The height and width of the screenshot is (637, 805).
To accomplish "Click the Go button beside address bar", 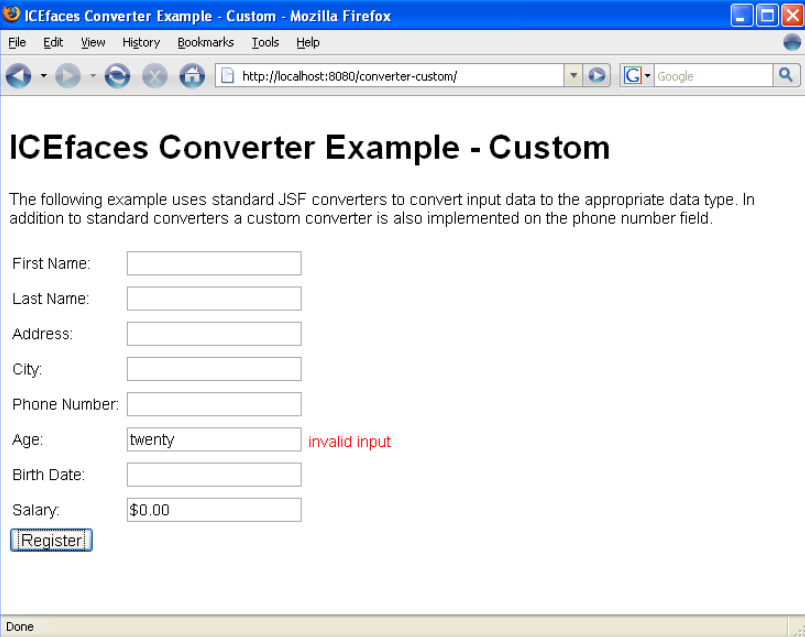I will click(x=597, y=76).
